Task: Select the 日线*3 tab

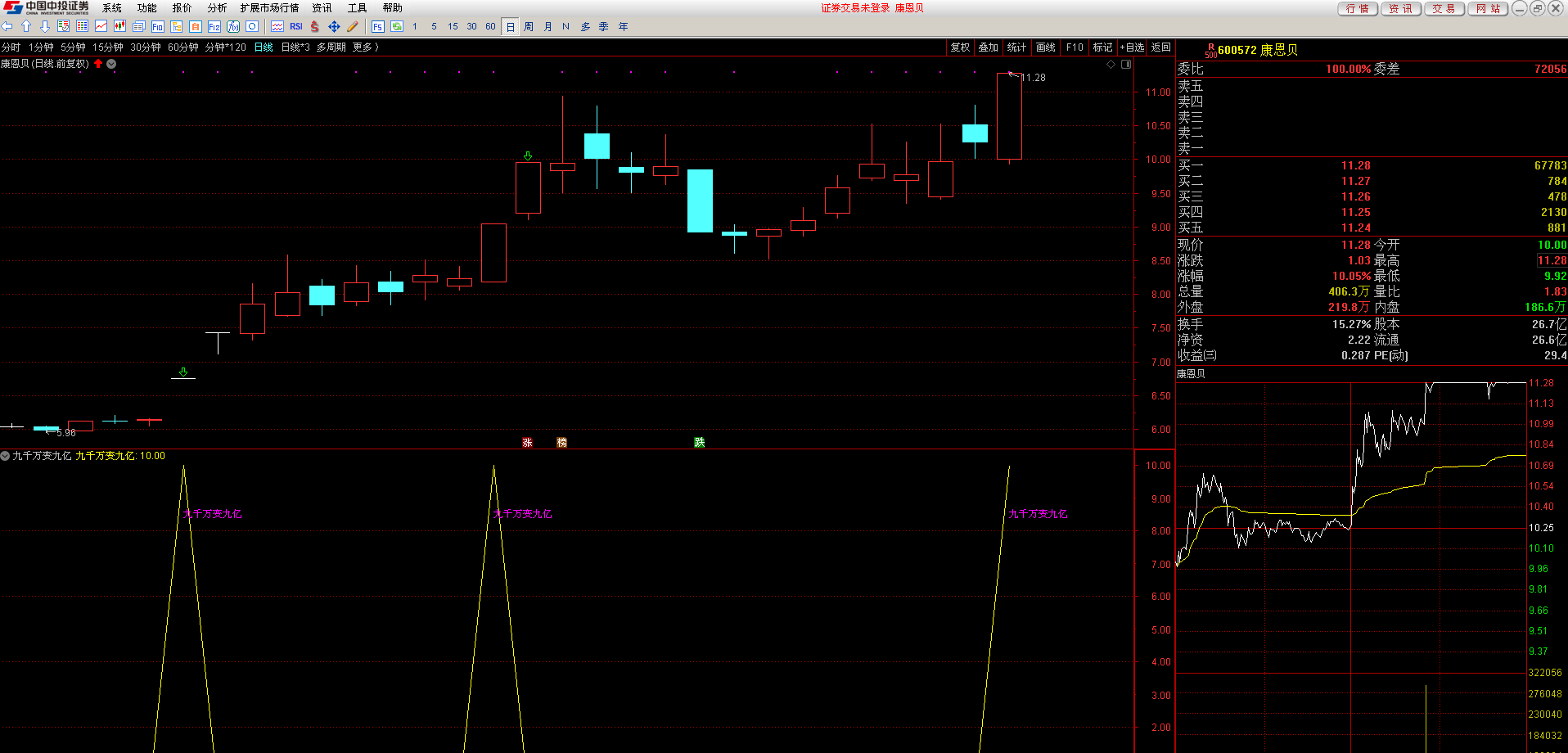Action: coord(295,47)
